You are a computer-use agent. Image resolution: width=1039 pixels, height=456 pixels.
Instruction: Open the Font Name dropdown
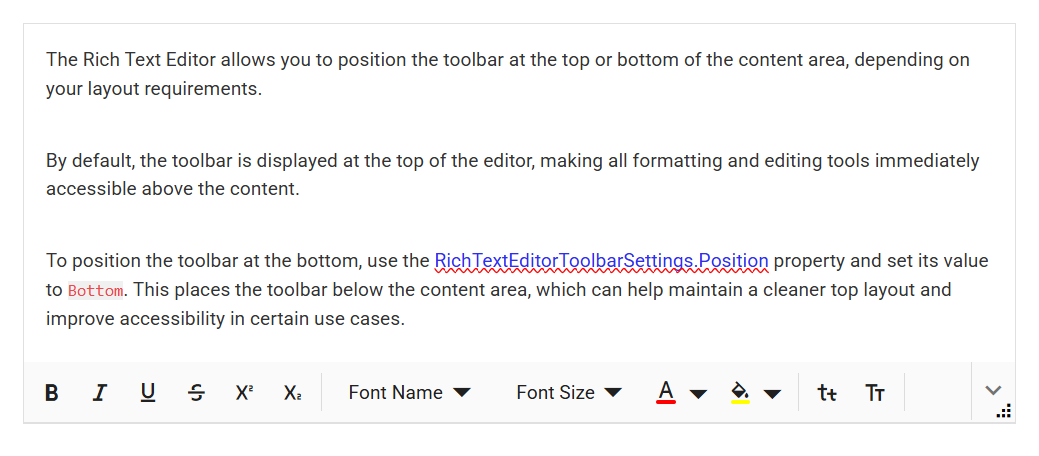click(x=410, y=392)
